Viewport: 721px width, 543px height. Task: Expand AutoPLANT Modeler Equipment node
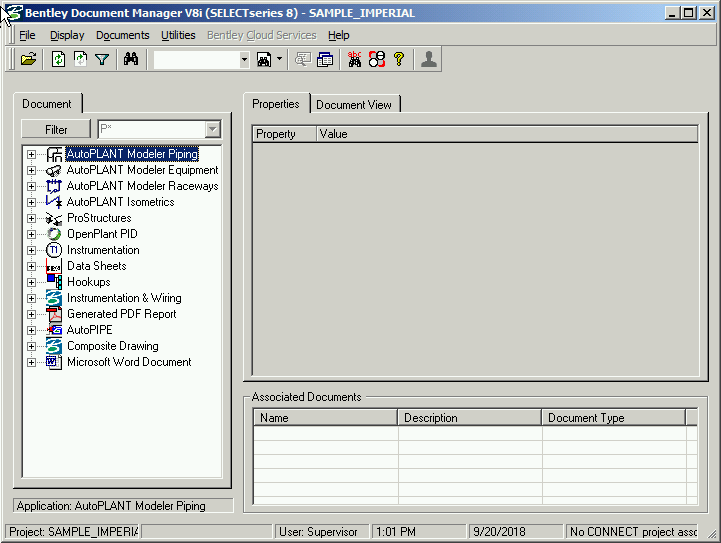pyautogui.click(x=31, y=170)
